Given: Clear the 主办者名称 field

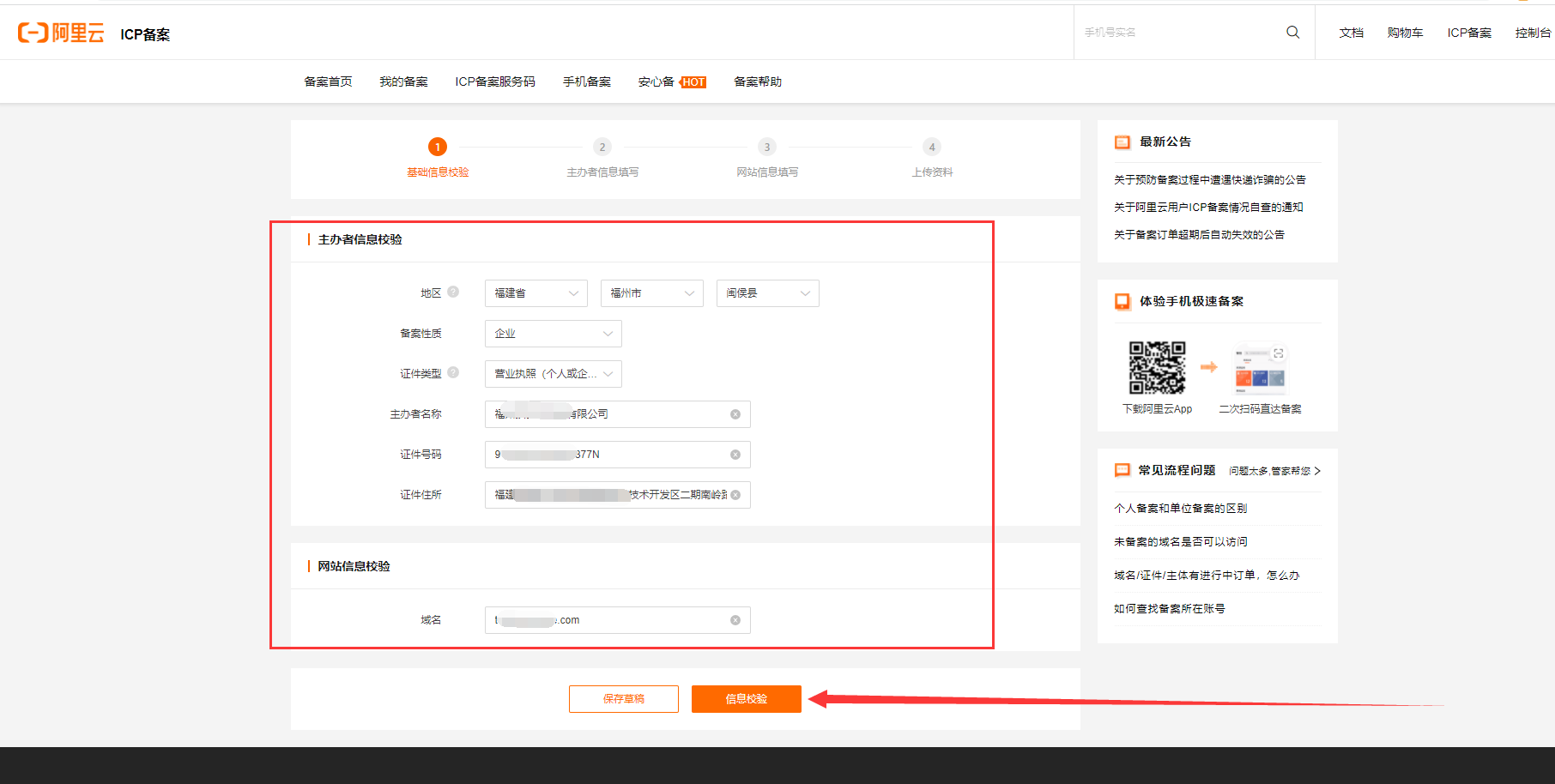Looking at the screenshot, I should tap(735, 414).
